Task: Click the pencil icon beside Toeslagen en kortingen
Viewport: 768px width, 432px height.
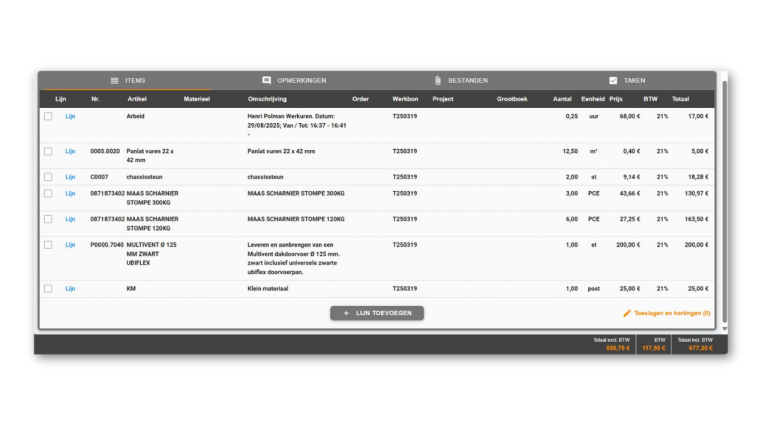Action: [x=627, y=313]
